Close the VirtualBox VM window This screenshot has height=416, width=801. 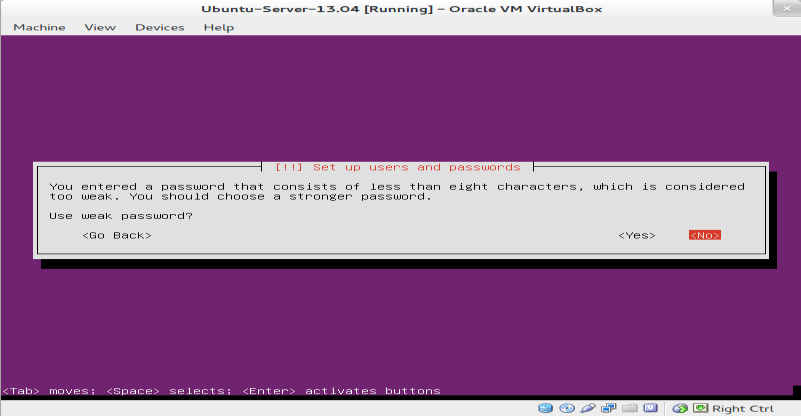click(787, 8)
